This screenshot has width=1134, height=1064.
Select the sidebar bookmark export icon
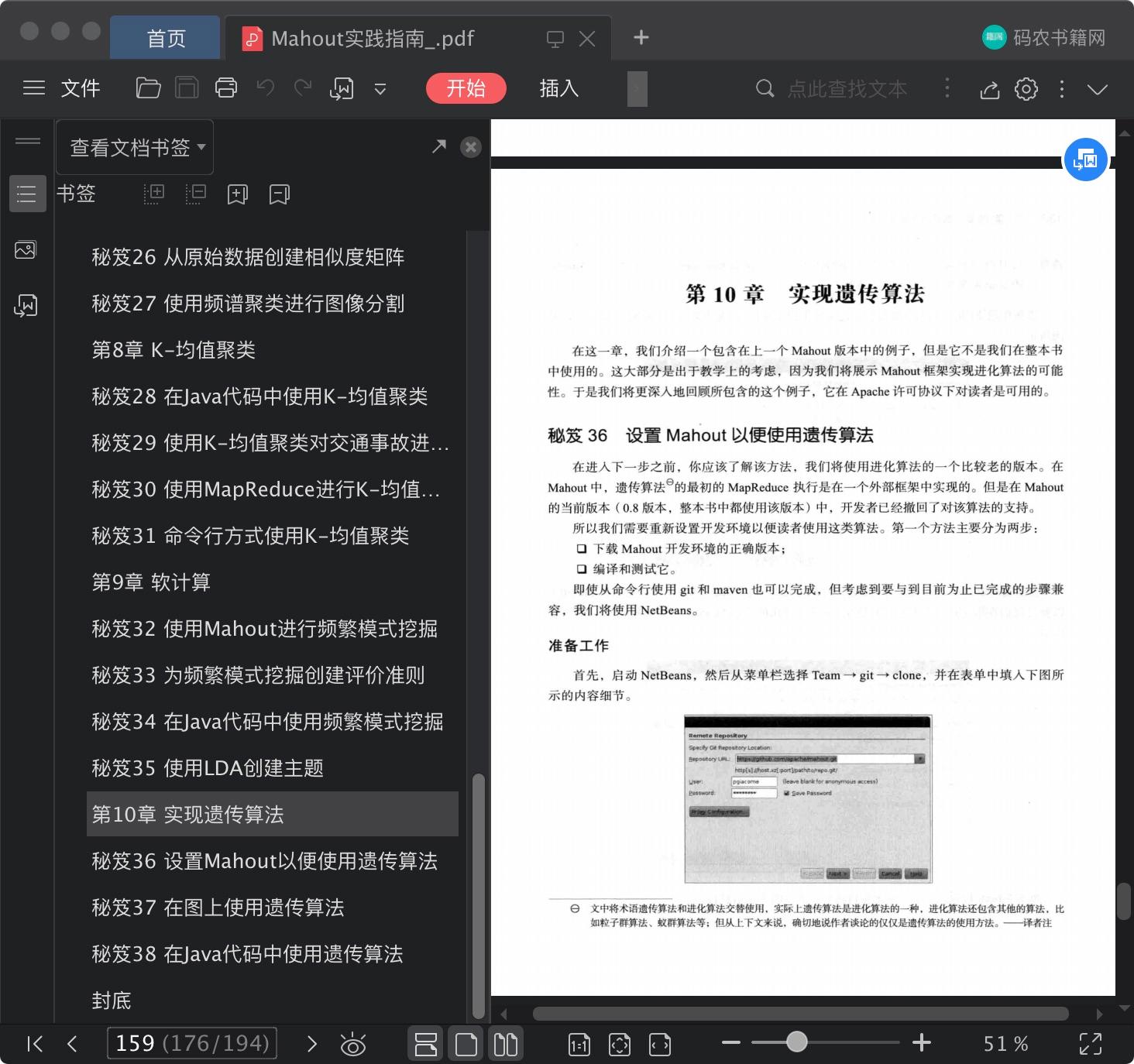26,306
